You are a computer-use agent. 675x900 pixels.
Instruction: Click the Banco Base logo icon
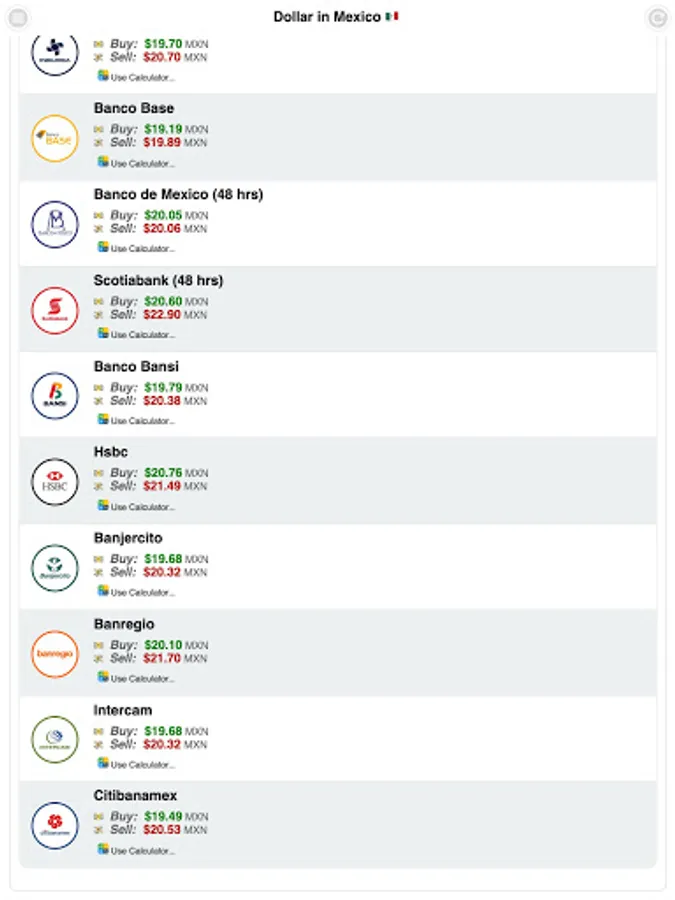tap(54, 138)
